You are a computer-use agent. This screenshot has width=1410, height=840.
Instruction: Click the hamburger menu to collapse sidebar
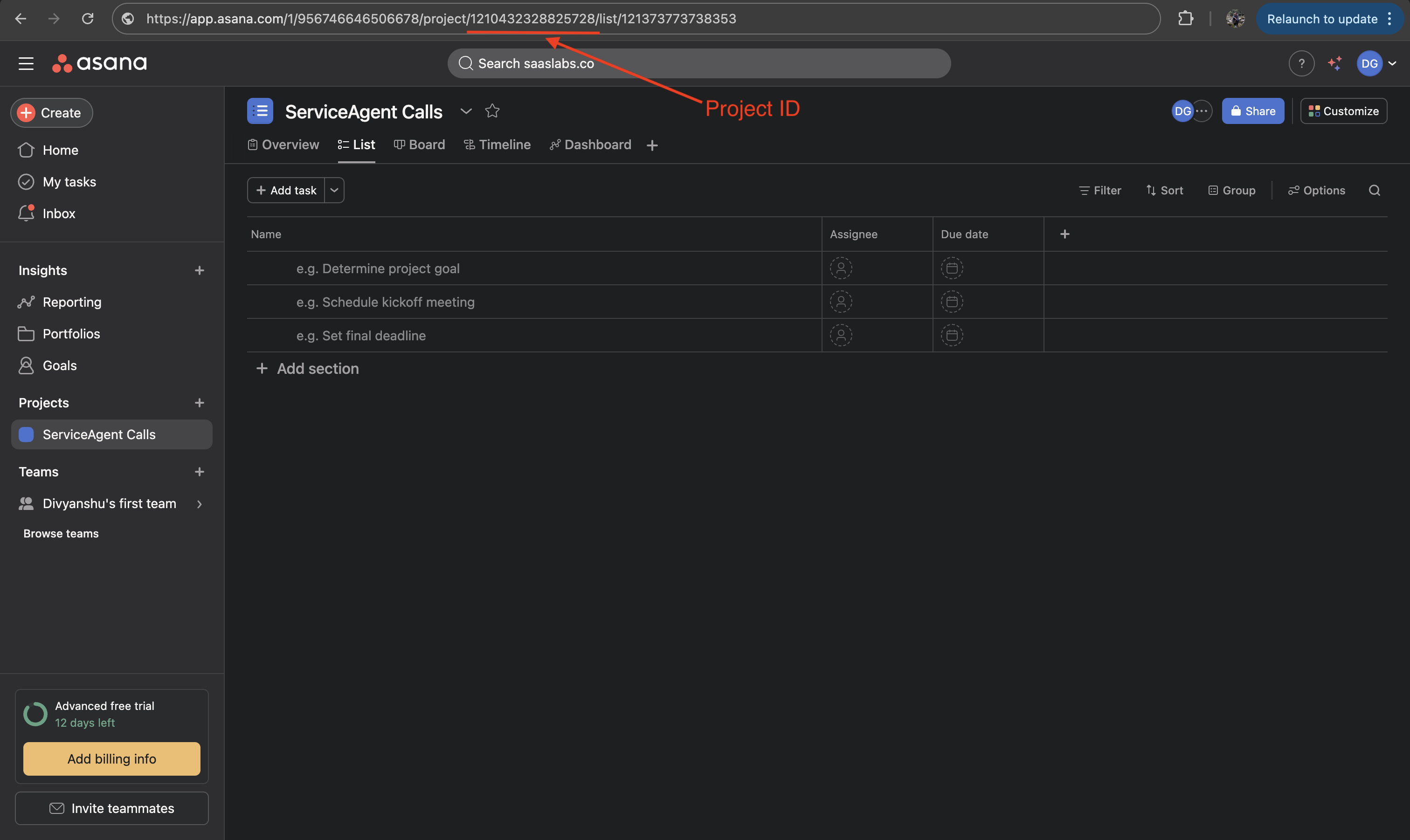(x=26, y=63)
